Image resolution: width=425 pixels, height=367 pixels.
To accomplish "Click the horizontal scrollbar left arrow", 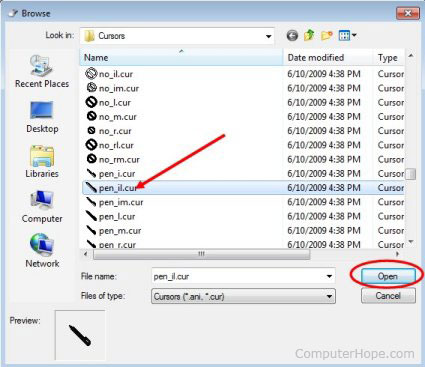I will tap(86, 254).
